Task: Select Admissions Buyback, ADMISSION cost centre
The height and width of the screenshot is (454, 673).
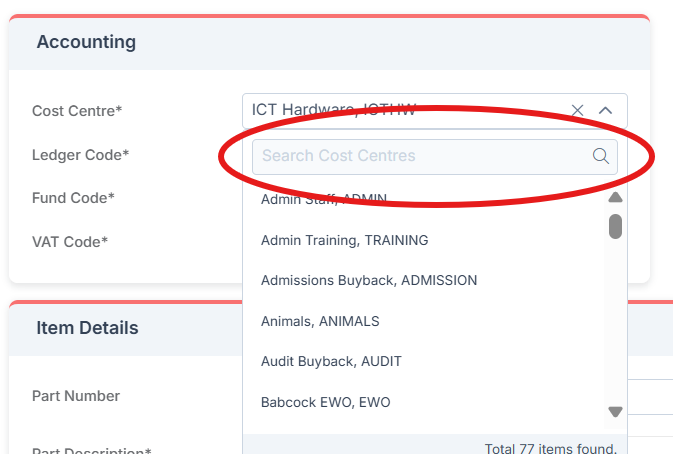Action: [x=369, y=280]
